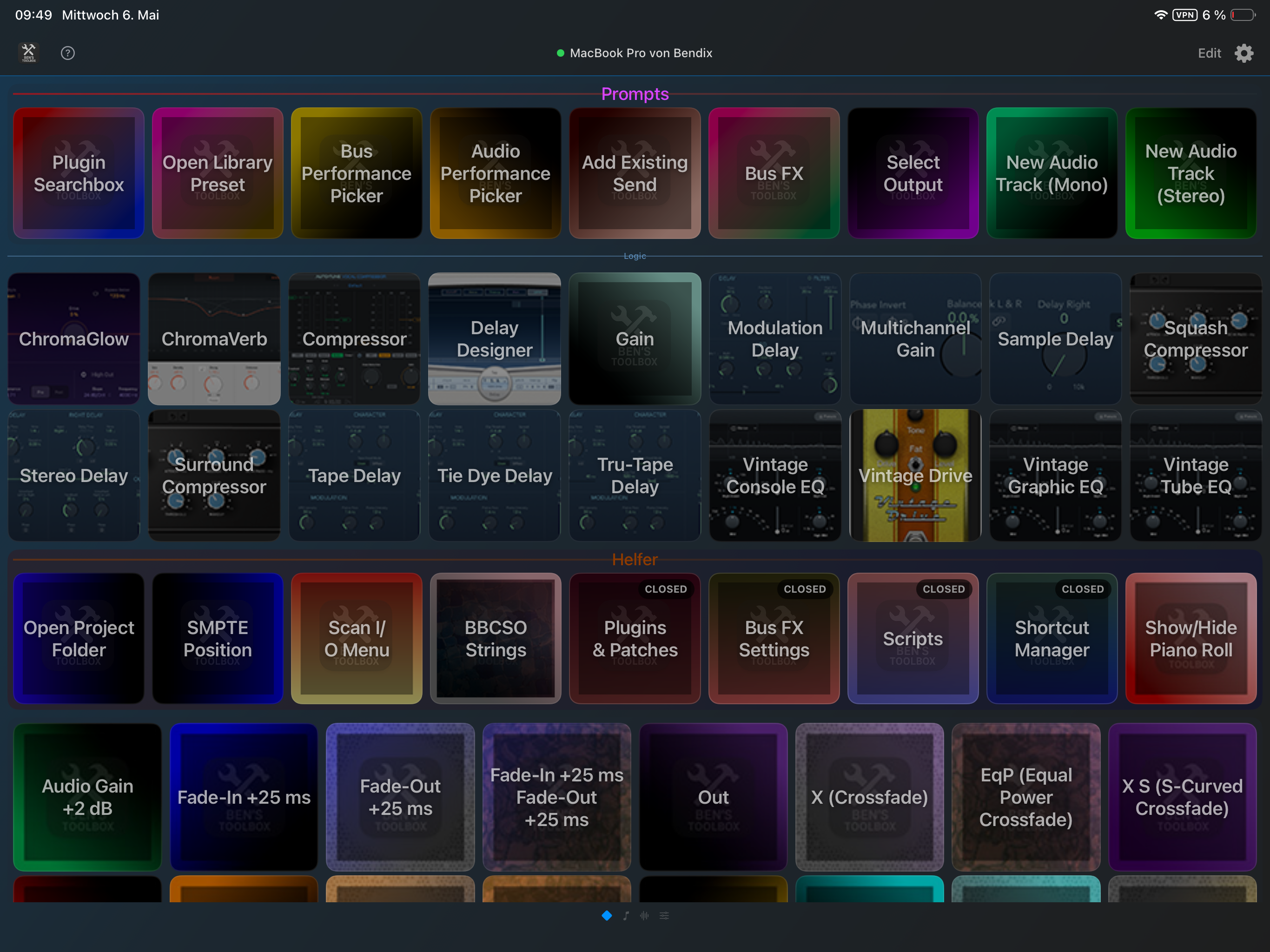
Task: Insert the Tru-Tape Delay plugin
Action: (635, 476)
